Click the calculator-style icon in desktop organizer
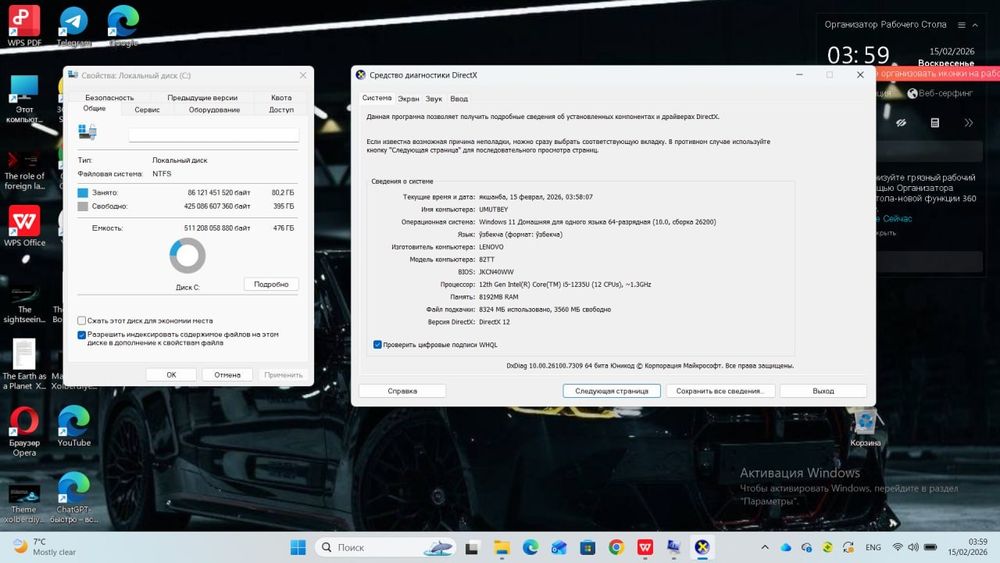 pyautogui.click(x=934, y=122)
